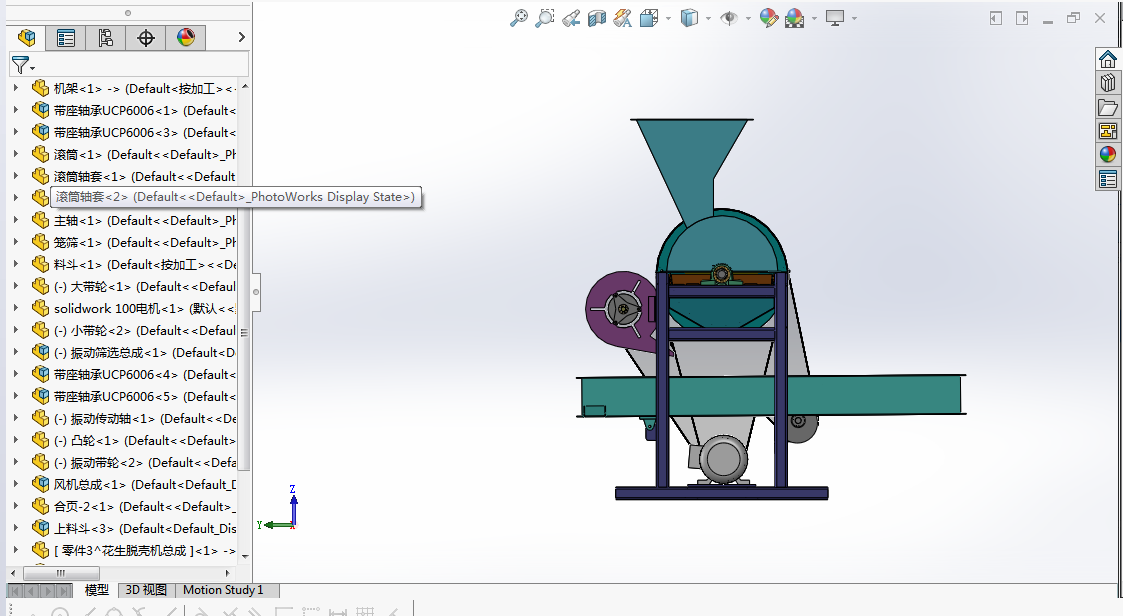1123x616 pixels.
Task: Select 带座轴承UCP6006<4> in the tree
Action: click(145, 375)
